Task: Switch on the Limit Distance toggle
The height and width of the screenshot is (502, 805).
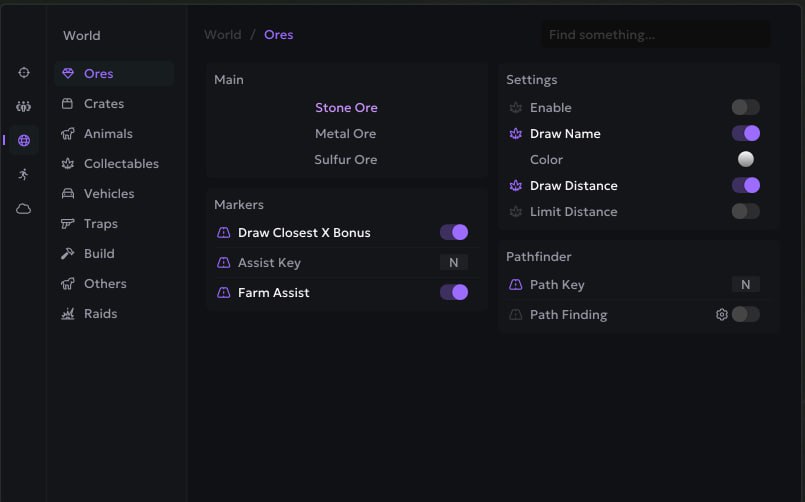Action: pos(745,212)
